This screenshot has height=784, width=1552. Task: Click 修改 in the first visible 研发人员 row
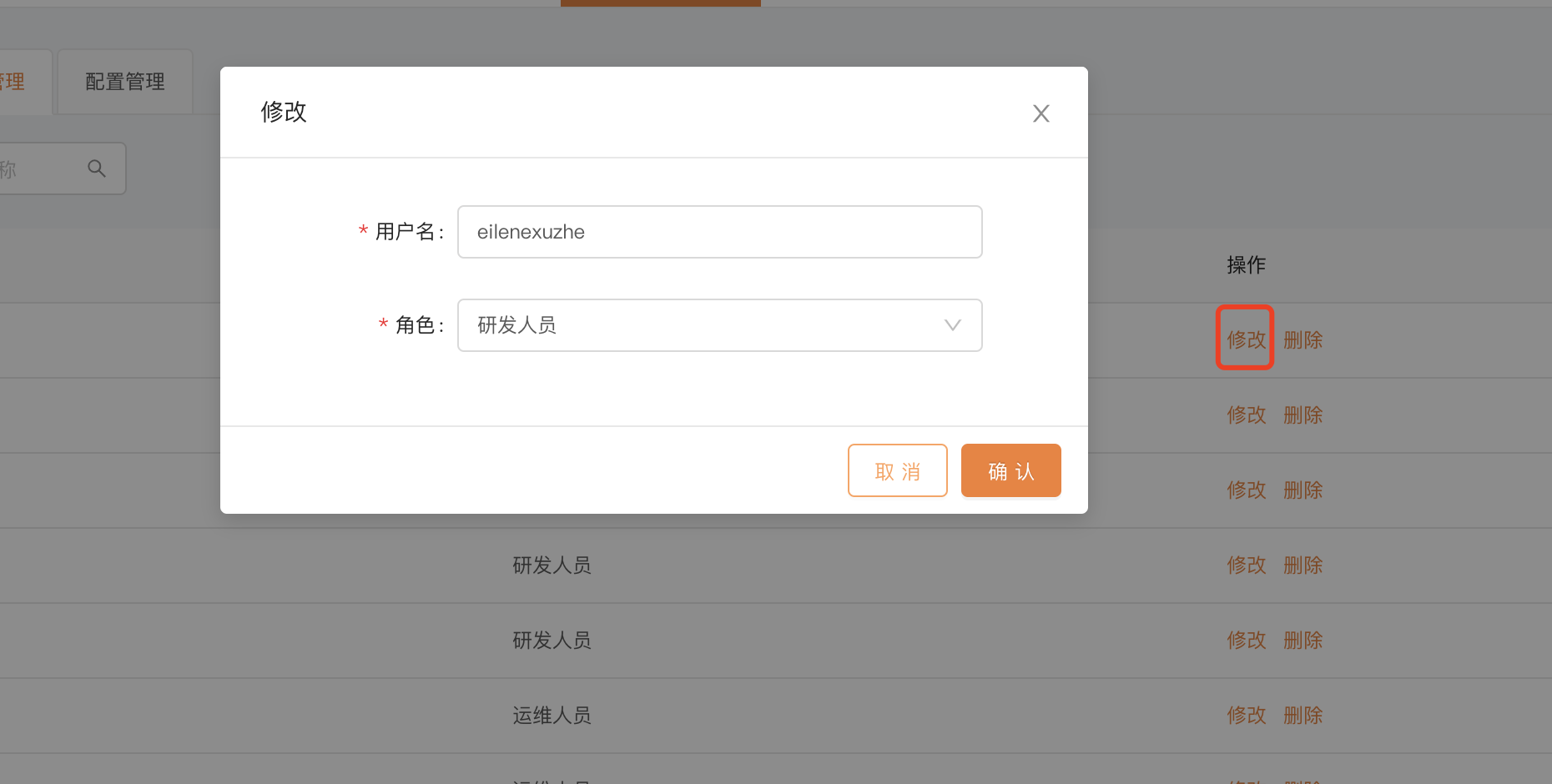tap(1246, 565)
